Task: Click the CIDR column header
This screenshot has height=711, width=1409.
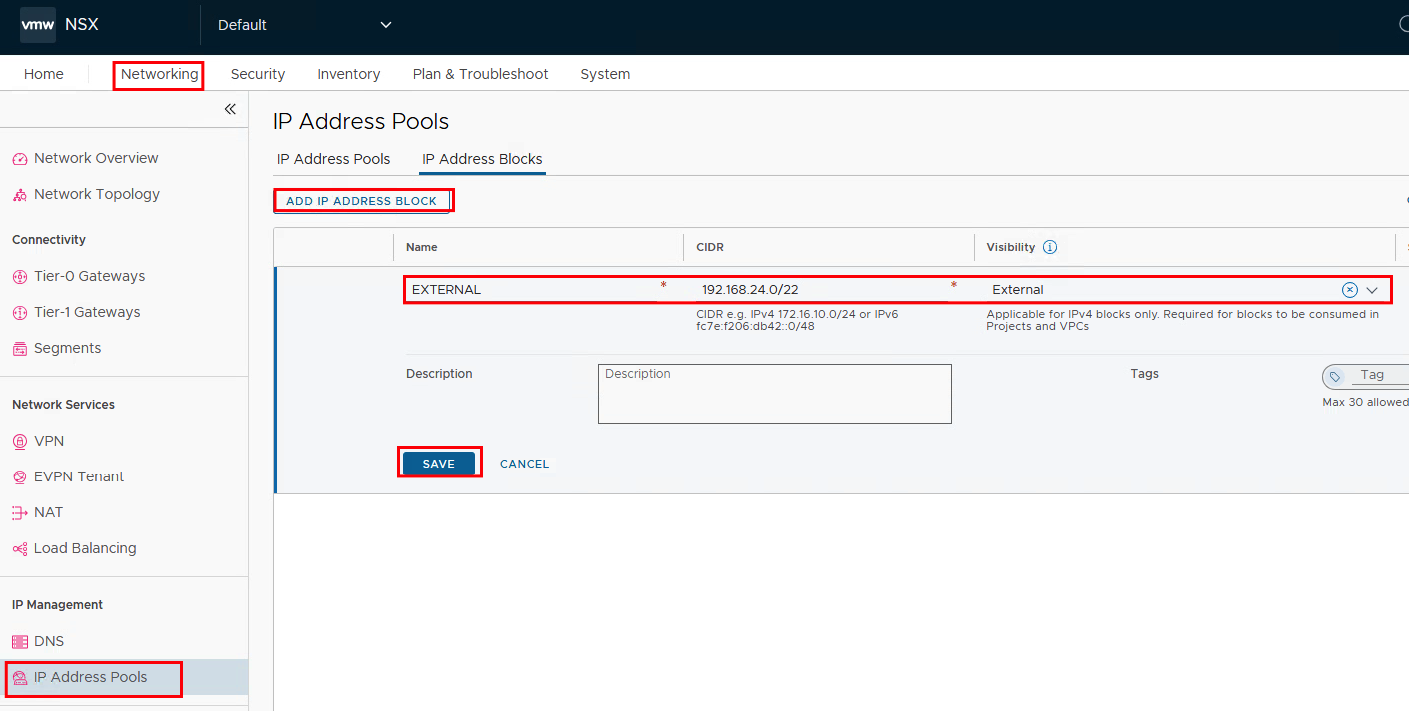Action: pyautogui.click(x=710, y=247)
